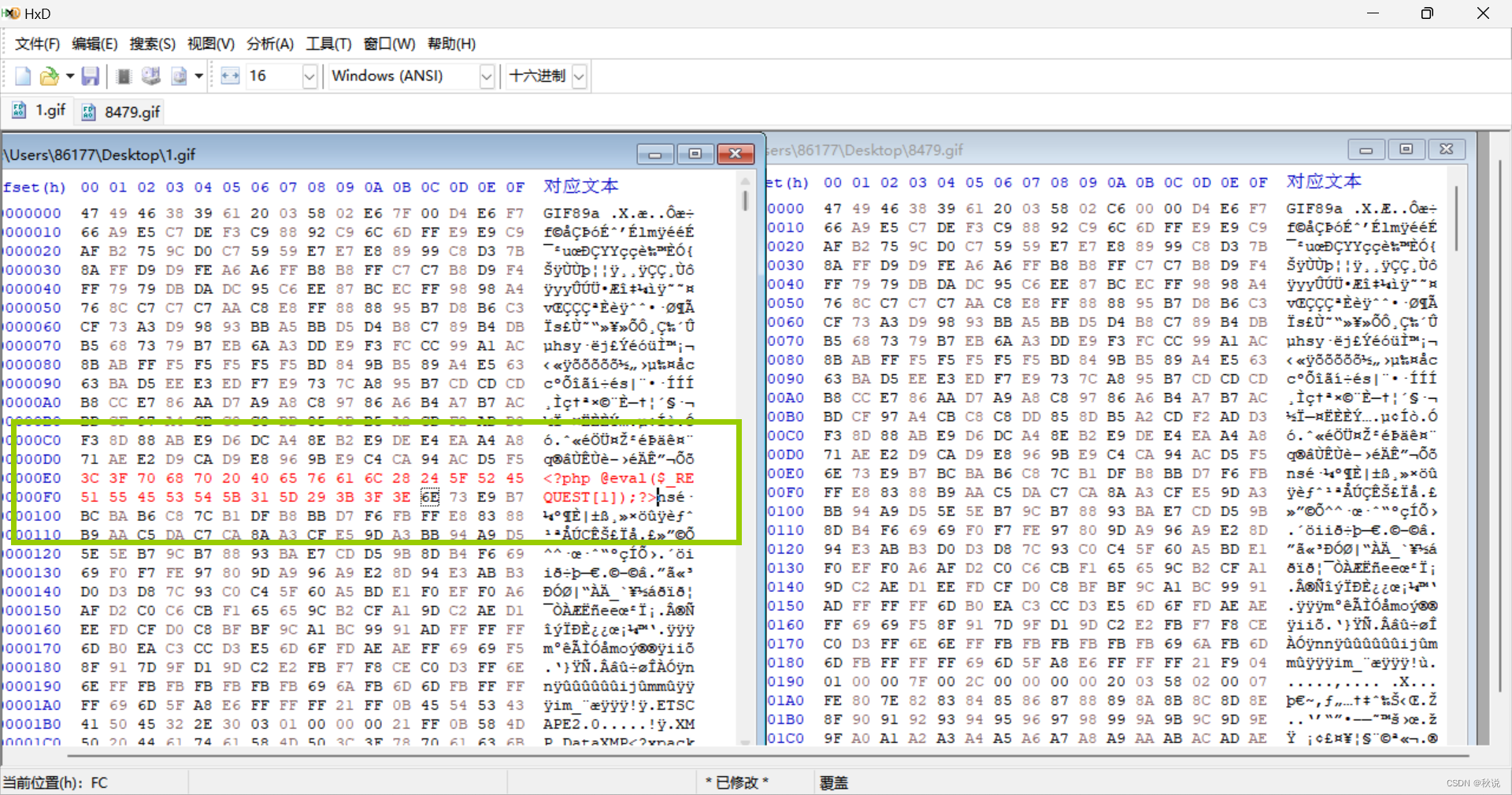1512x795 pixels.
Task: Close the 8479.gif document window
Action: pyautogui.click(x=1447, y=150)
